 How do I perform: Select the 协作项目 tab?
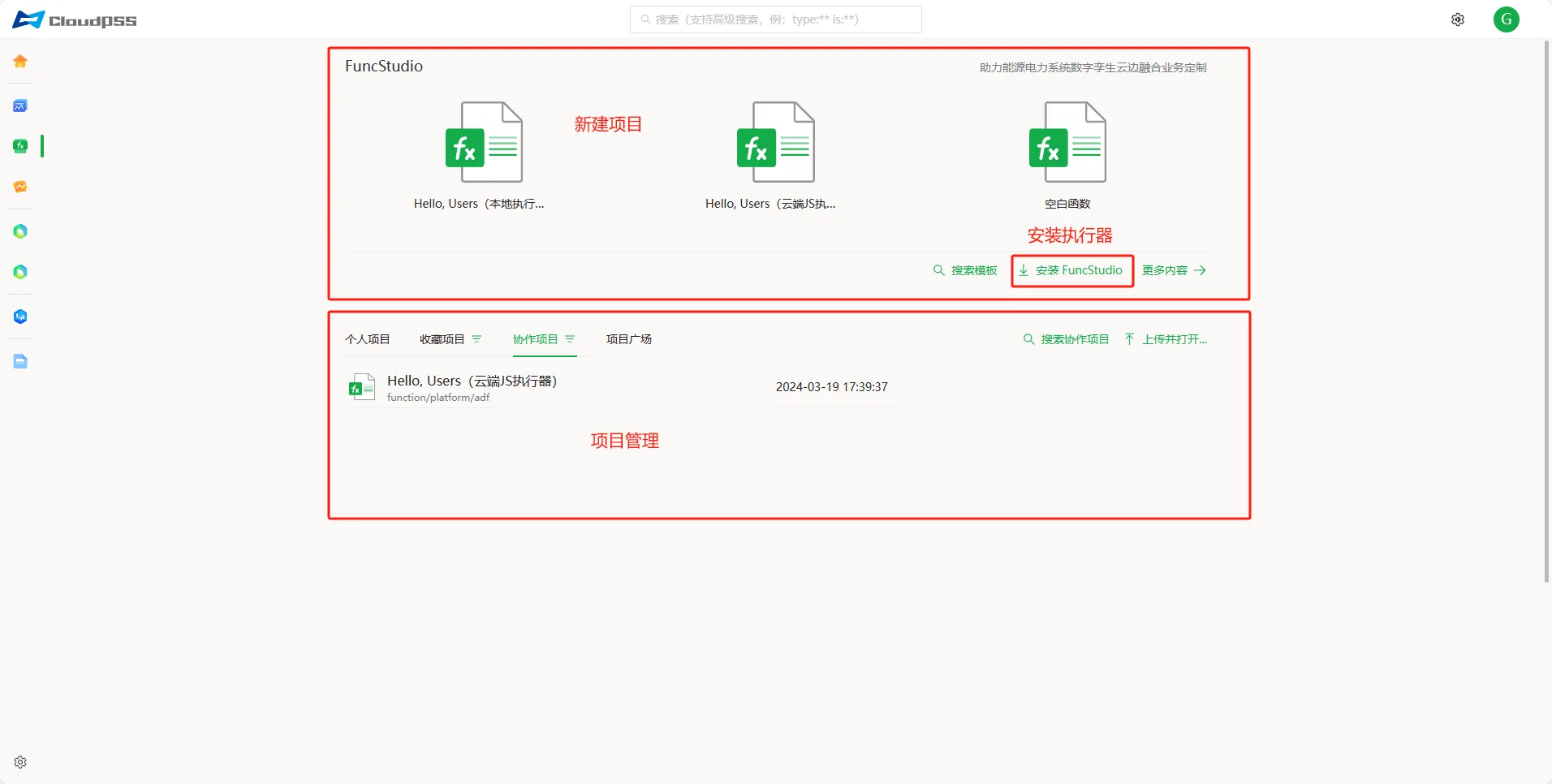click(536, 339)
